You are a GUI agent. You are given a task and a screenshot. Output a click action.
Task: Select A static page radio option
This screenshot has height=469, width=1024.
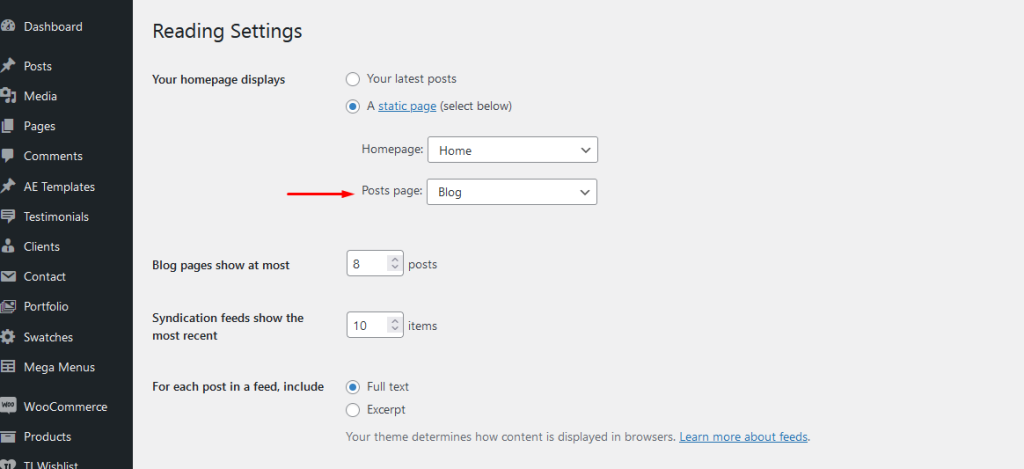tap(353, 106)
